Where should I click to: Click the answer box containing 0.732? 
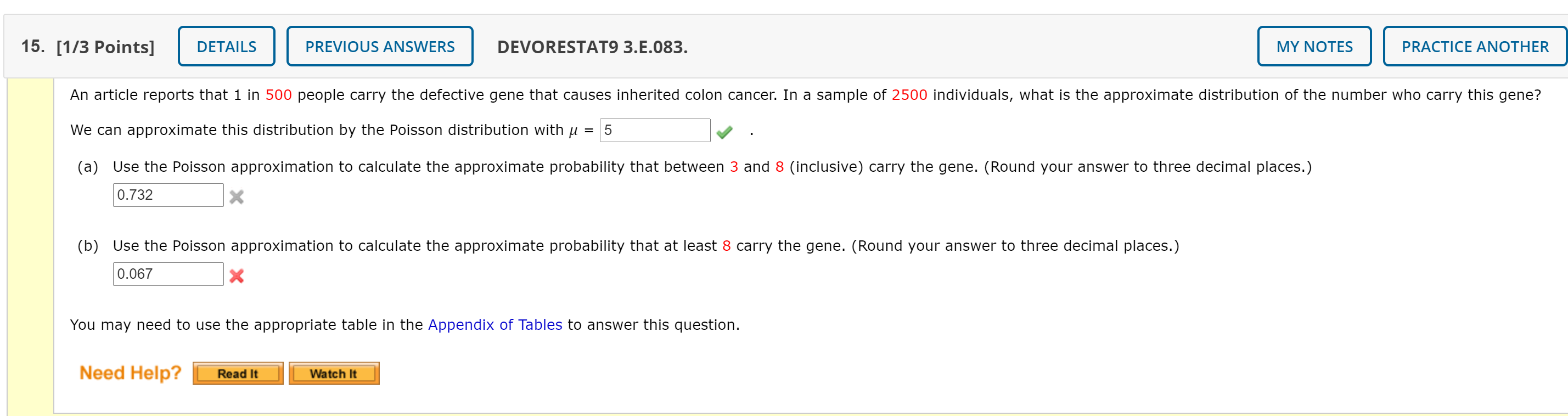pos(168,195)
